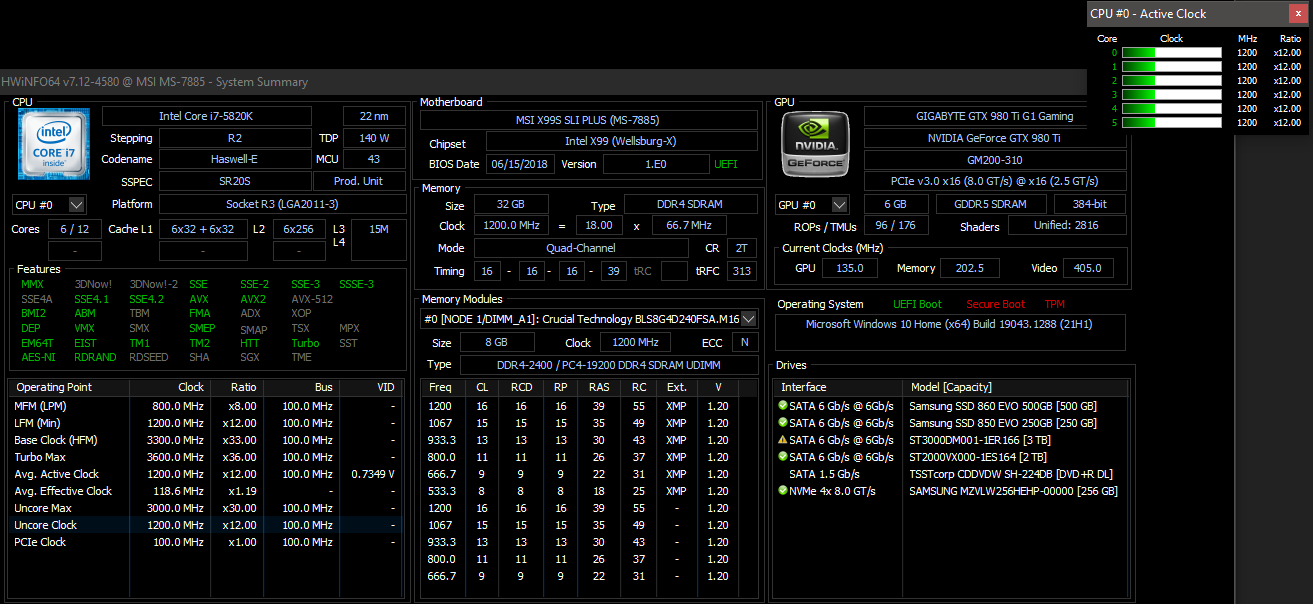Click the red TPM label
1313x604 pixels.
click(x=1055, y=304)
